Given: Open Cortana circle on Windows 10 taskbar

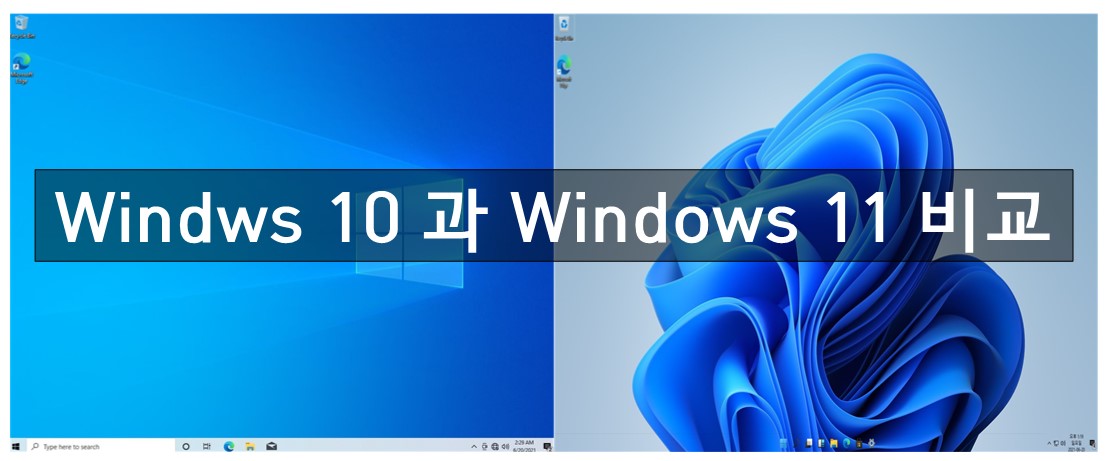Looking at the screenshot, I should pos(186,446).
